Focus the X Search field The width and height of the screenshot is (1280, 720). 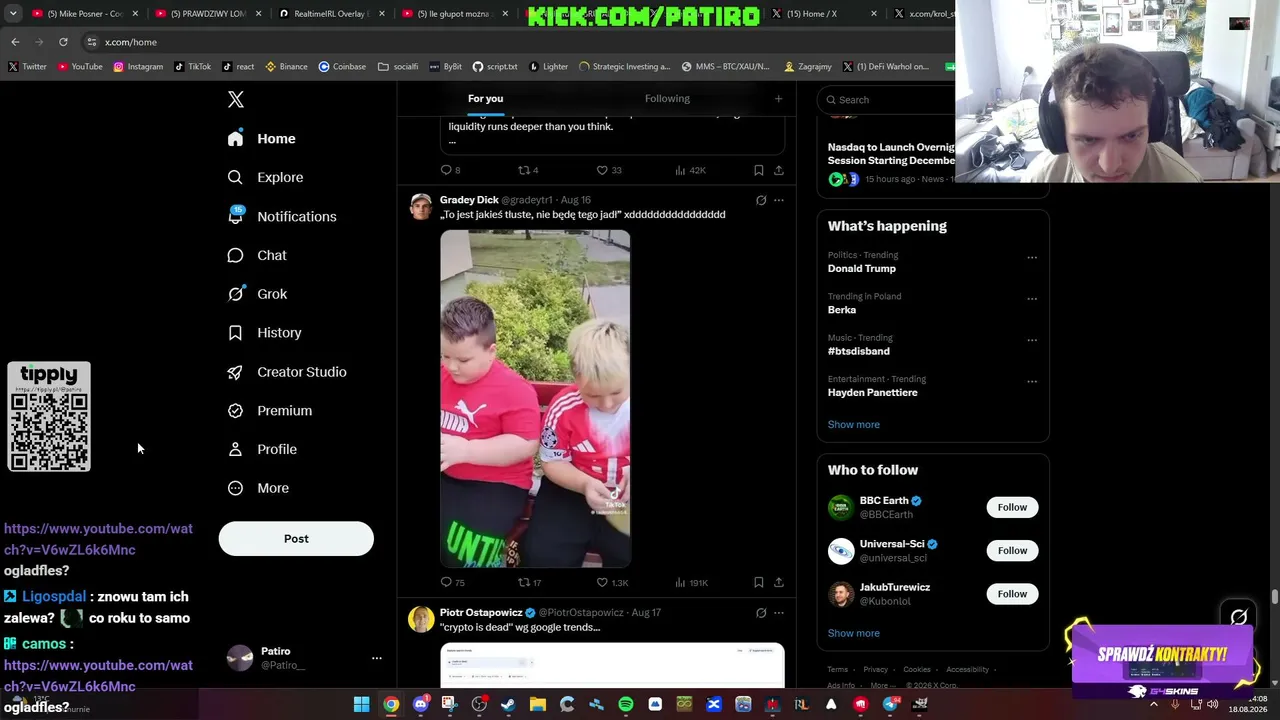pos(888,99)
